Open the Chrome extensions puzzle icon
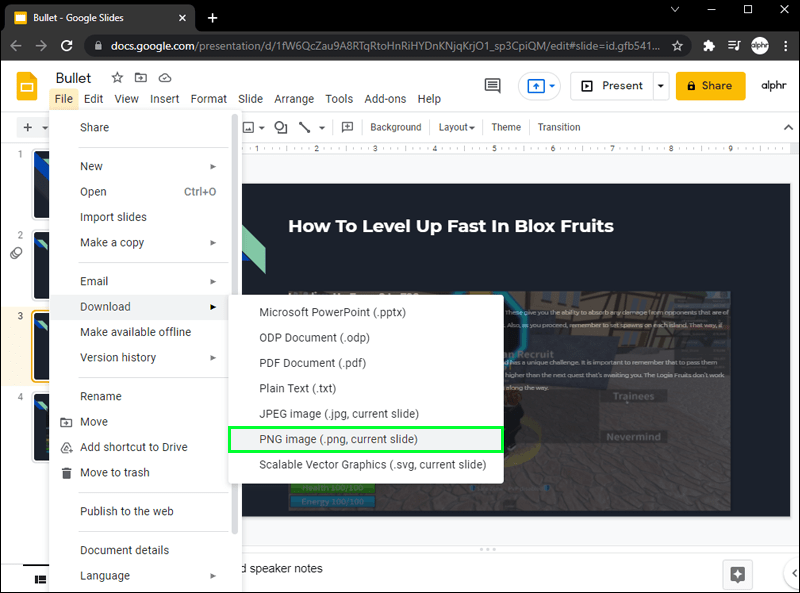Screen dimensions: 800x593 709,46
